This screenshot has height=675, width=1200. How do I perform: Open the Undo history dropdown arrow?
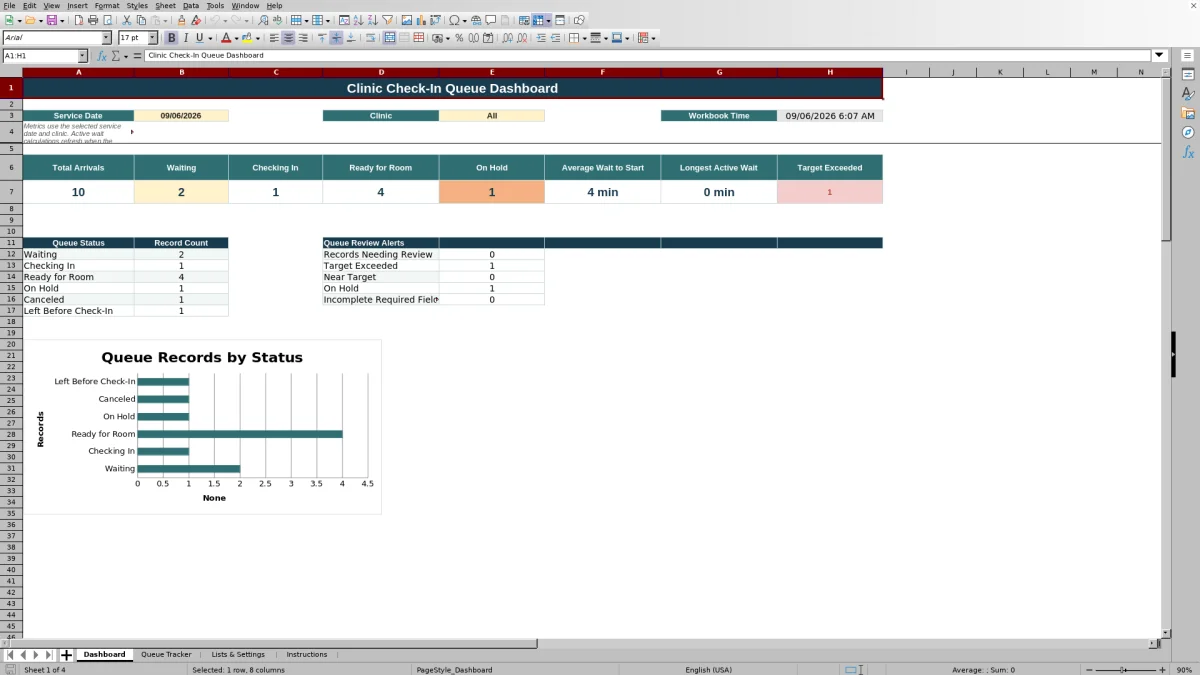[225, 20]
